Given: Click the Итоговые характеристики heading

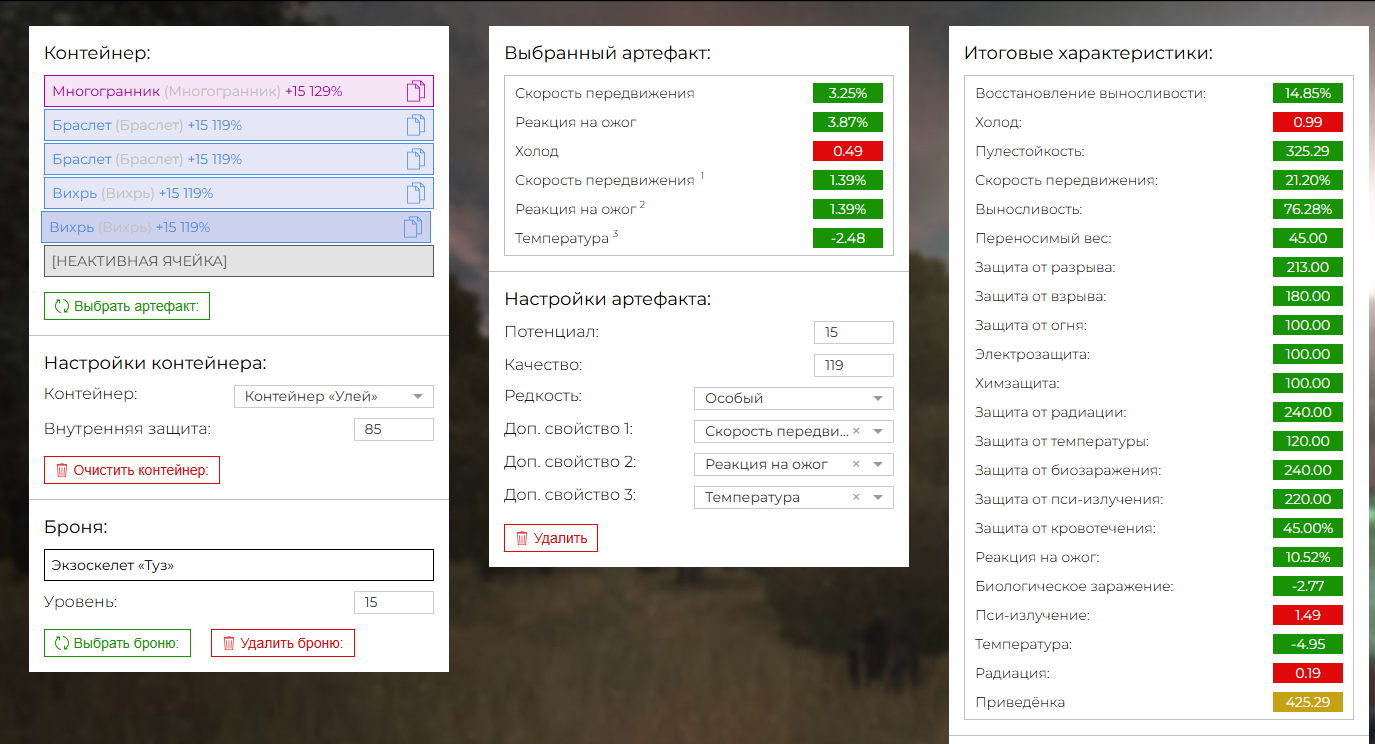Looking at the screenshot, I should click(1089, 53).
